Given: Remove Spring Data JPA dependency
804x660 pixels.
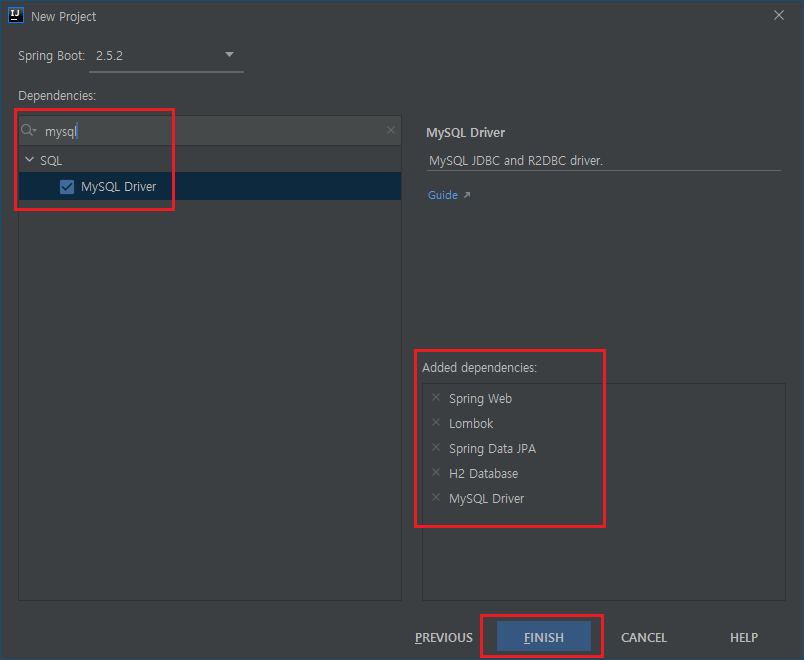Looking at the screenshot, I should [436, 448].
